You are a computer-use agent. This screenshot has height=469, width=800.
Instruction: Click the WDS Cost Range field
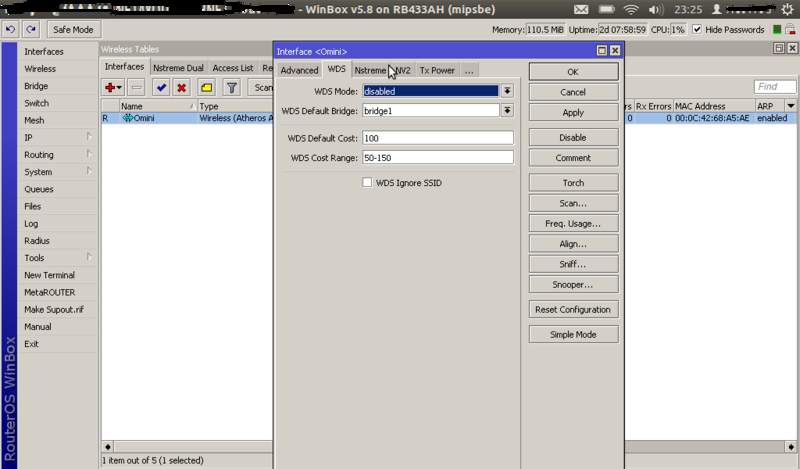438,158
